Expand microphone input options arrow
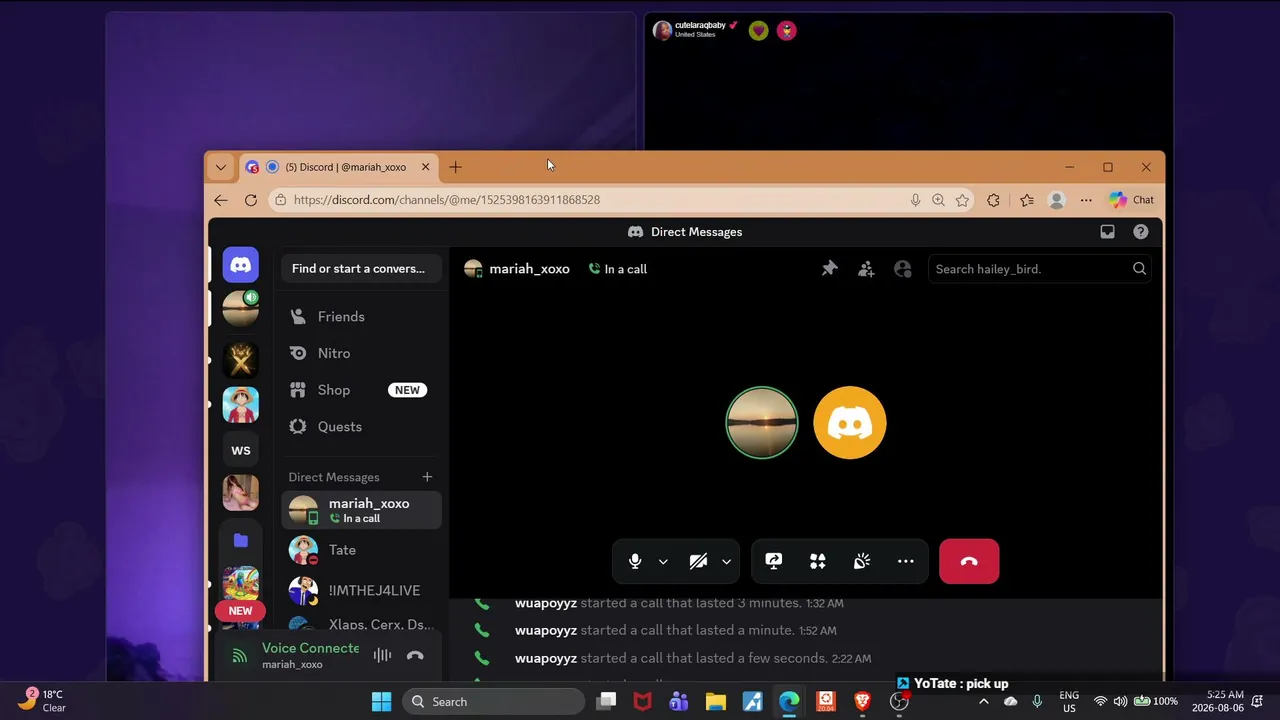Screen dimensions: 1280x720 pos(663,562)
